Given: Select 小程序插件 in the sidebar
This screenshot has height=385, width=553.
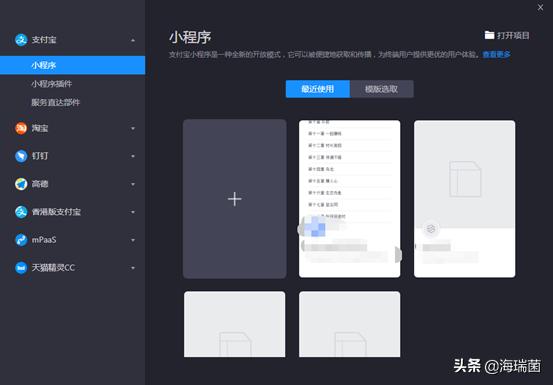Looking at the screenshot, I should coord(51,84).
